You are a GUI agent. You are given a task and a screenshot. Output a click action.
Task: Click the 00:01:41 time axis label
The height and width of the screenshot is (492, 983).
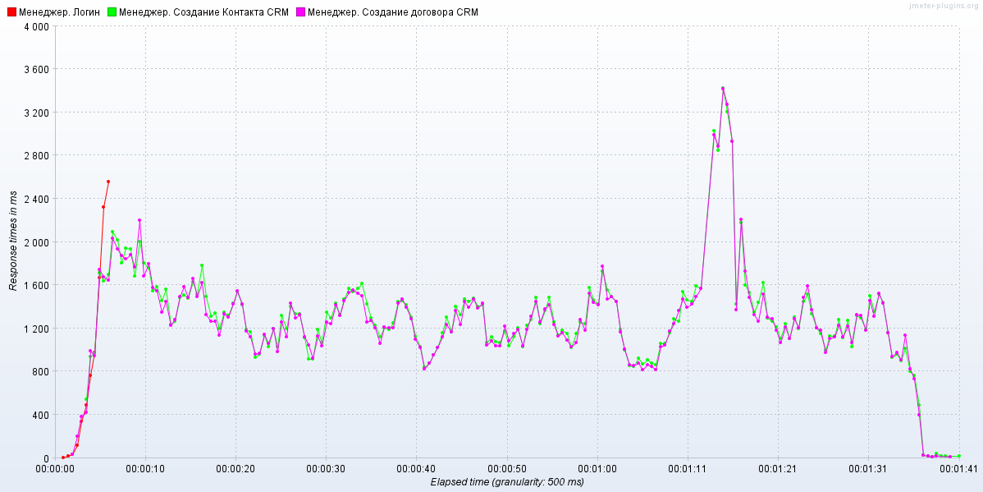[x=958, y=468]
